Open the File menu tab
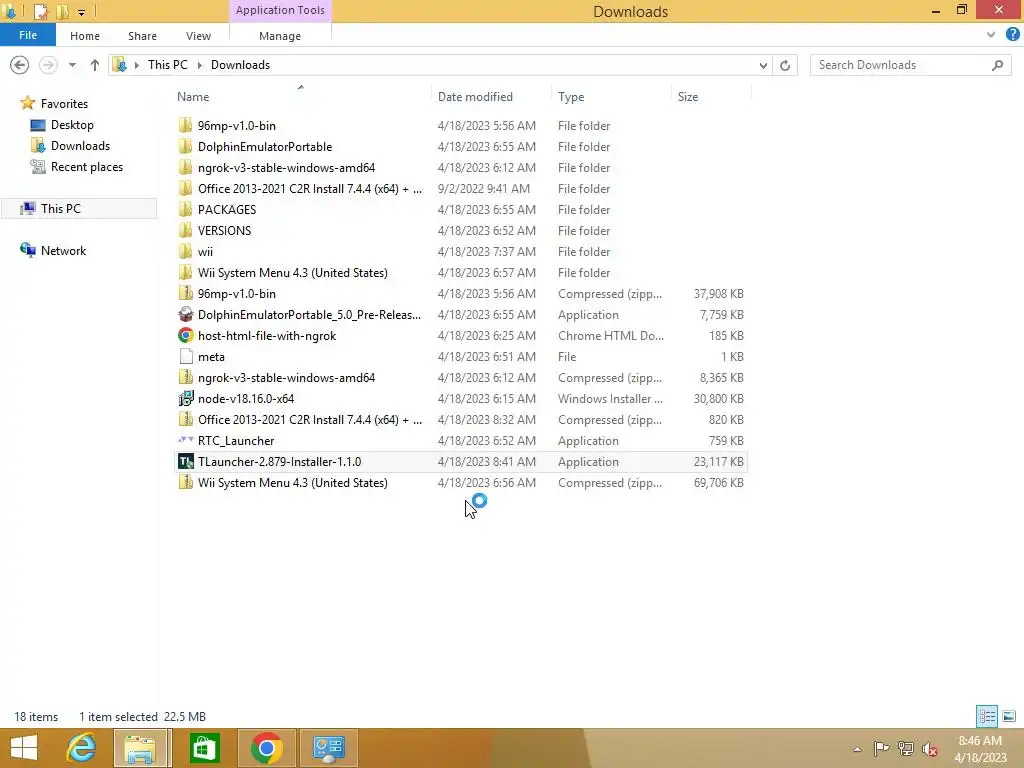The width and height of the screenshot is (1024, 768). [x=27, y=35]
